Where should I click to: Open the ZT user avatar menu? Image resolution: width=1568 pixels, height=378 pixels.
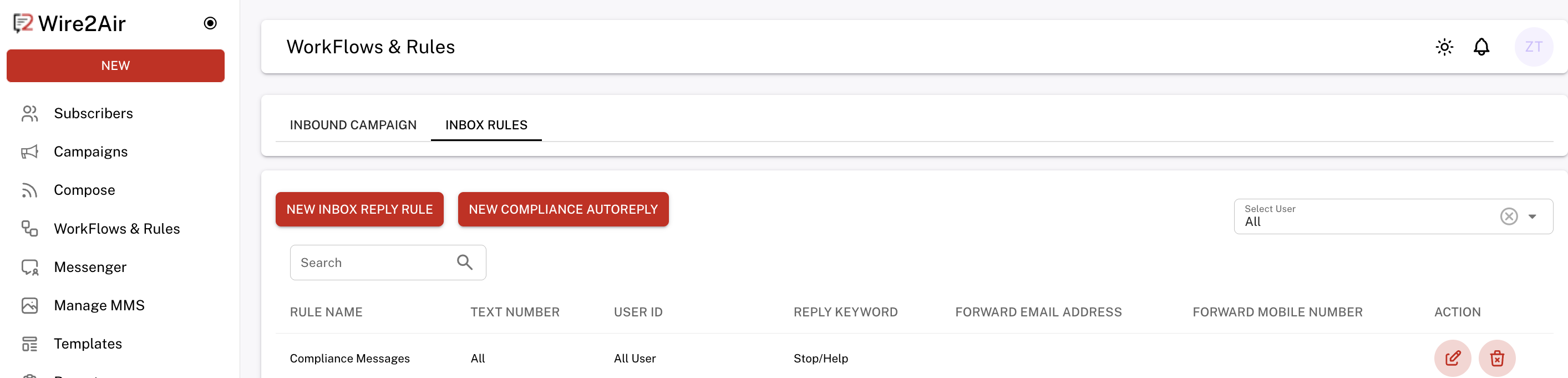[x=1533, y=47]
